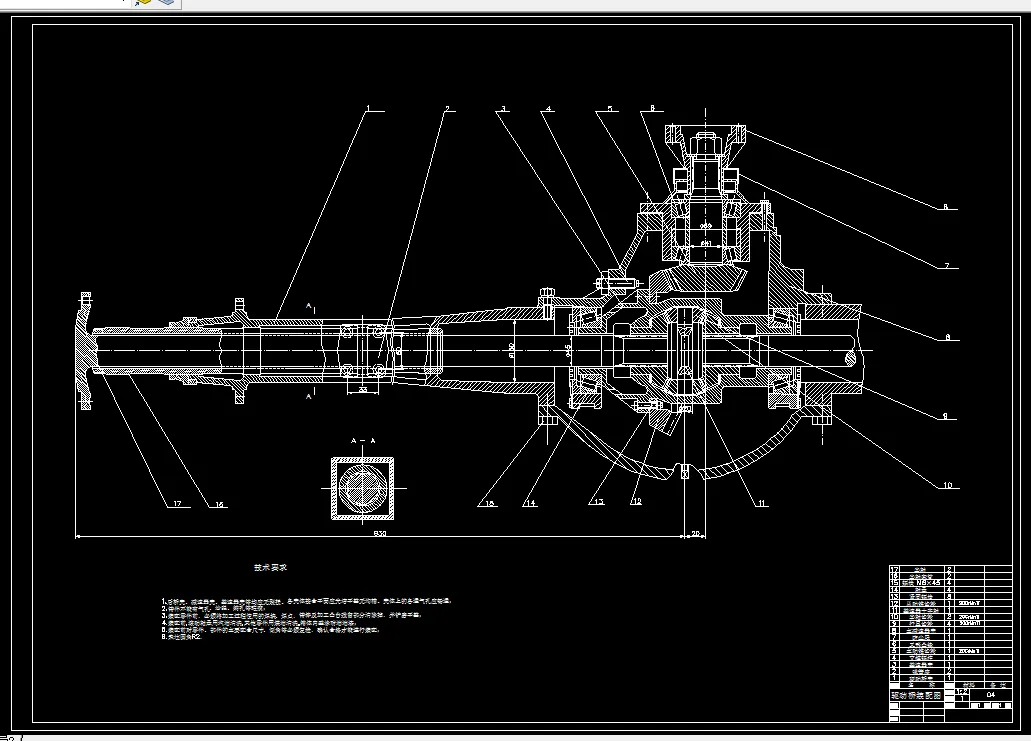Select part callout number 5
The width and height of the screenshot is (1031, 741).
point(610,108)
